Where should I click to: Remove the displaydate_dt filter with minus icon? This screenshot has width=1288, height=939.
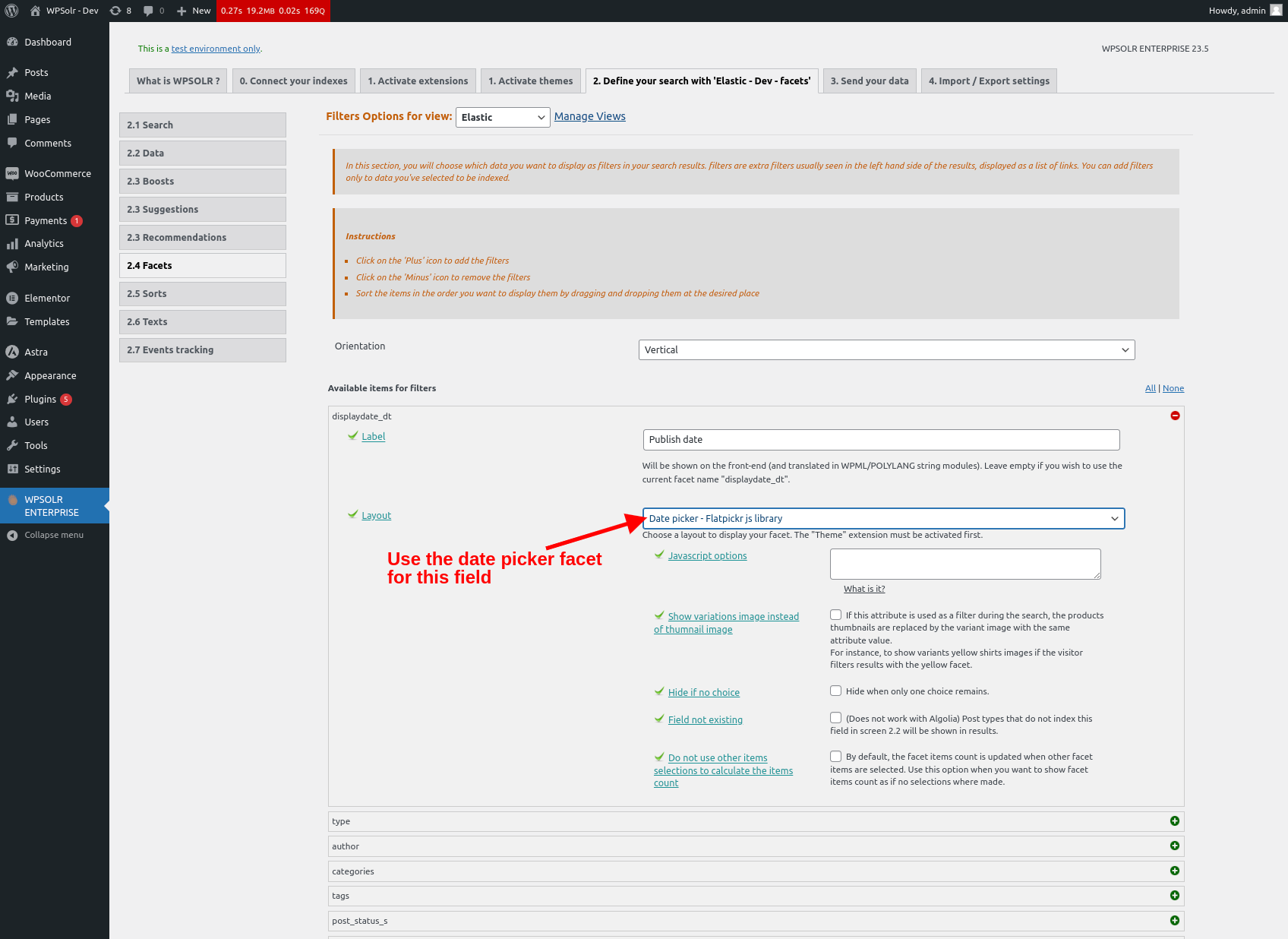click(1175, 416)
